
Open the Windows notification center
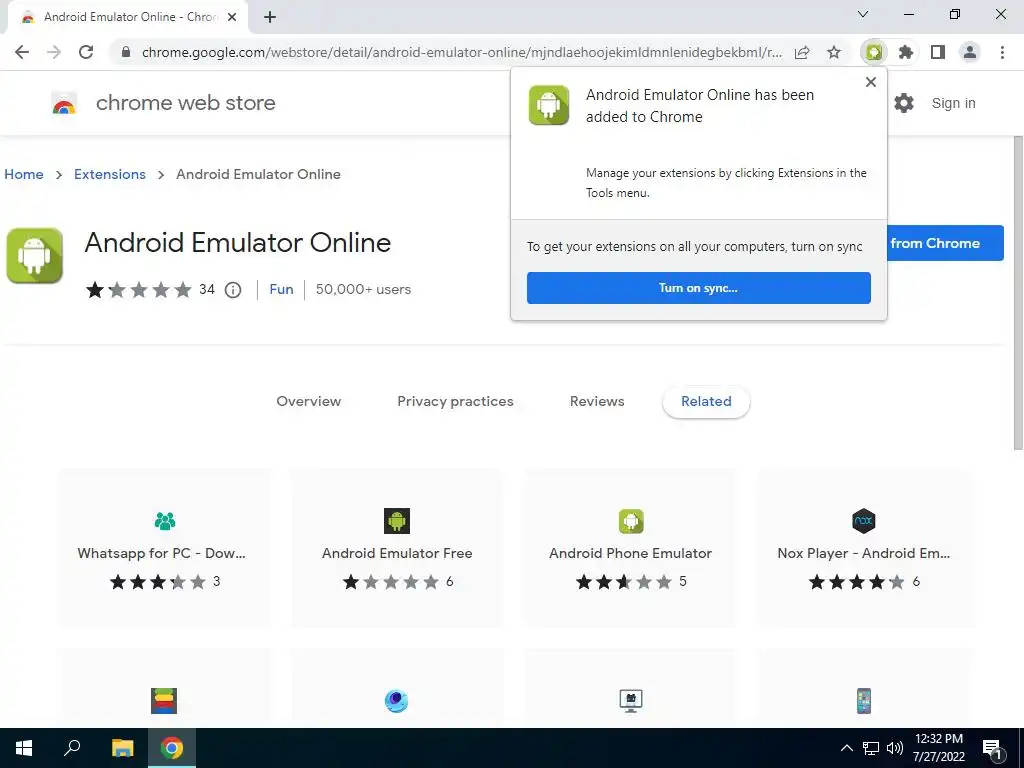tap(993, 750)
